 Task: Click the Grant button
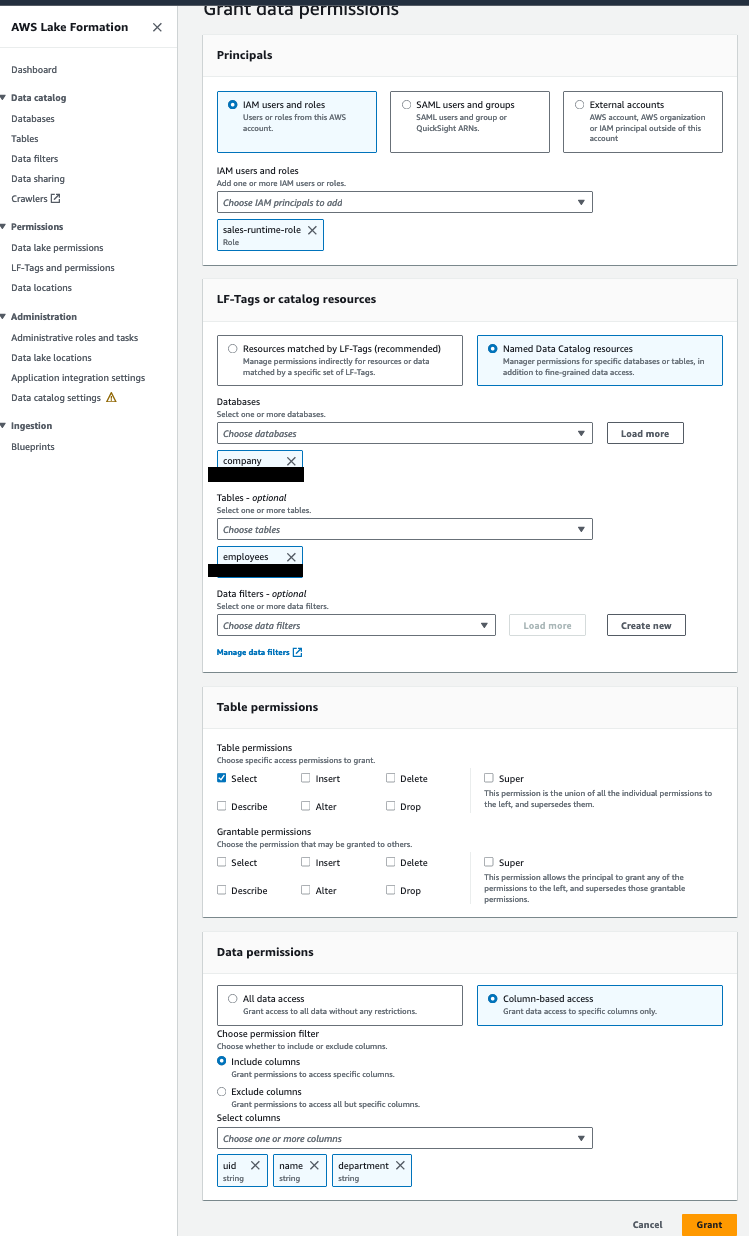click(x=709, y=1224)
